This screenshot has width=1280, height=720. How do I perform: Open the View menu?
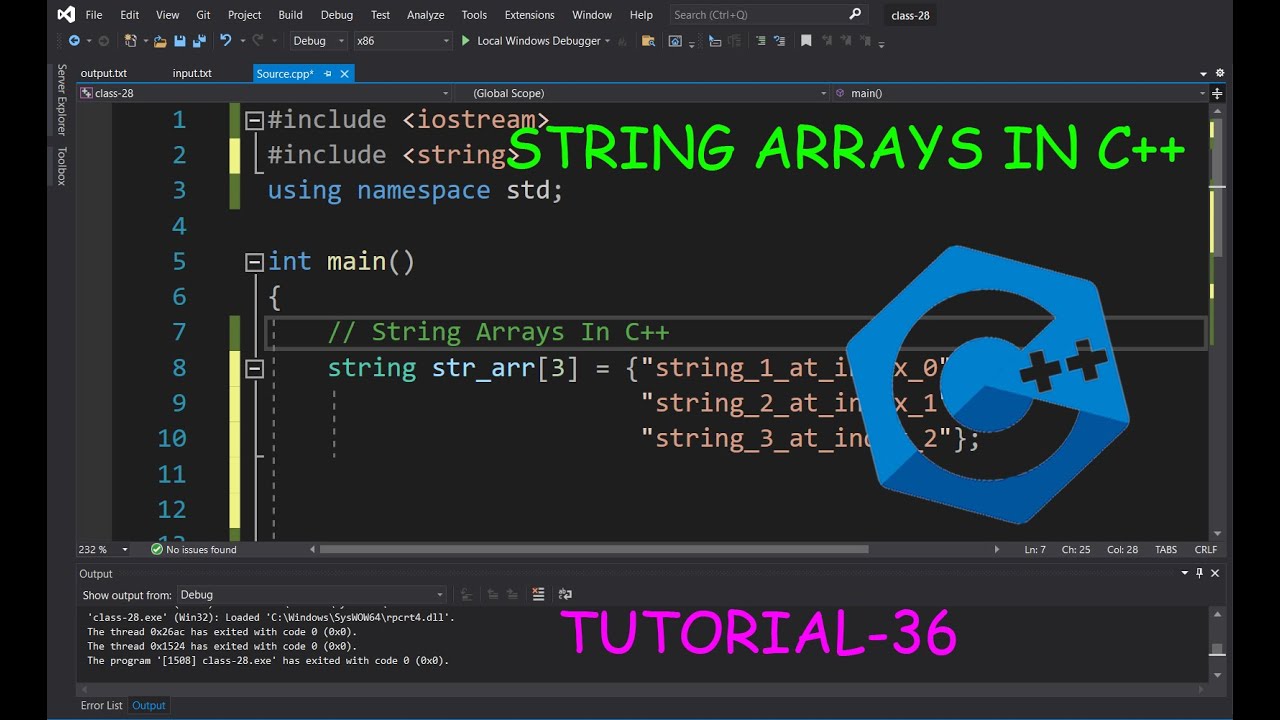(x=168, y=15)
